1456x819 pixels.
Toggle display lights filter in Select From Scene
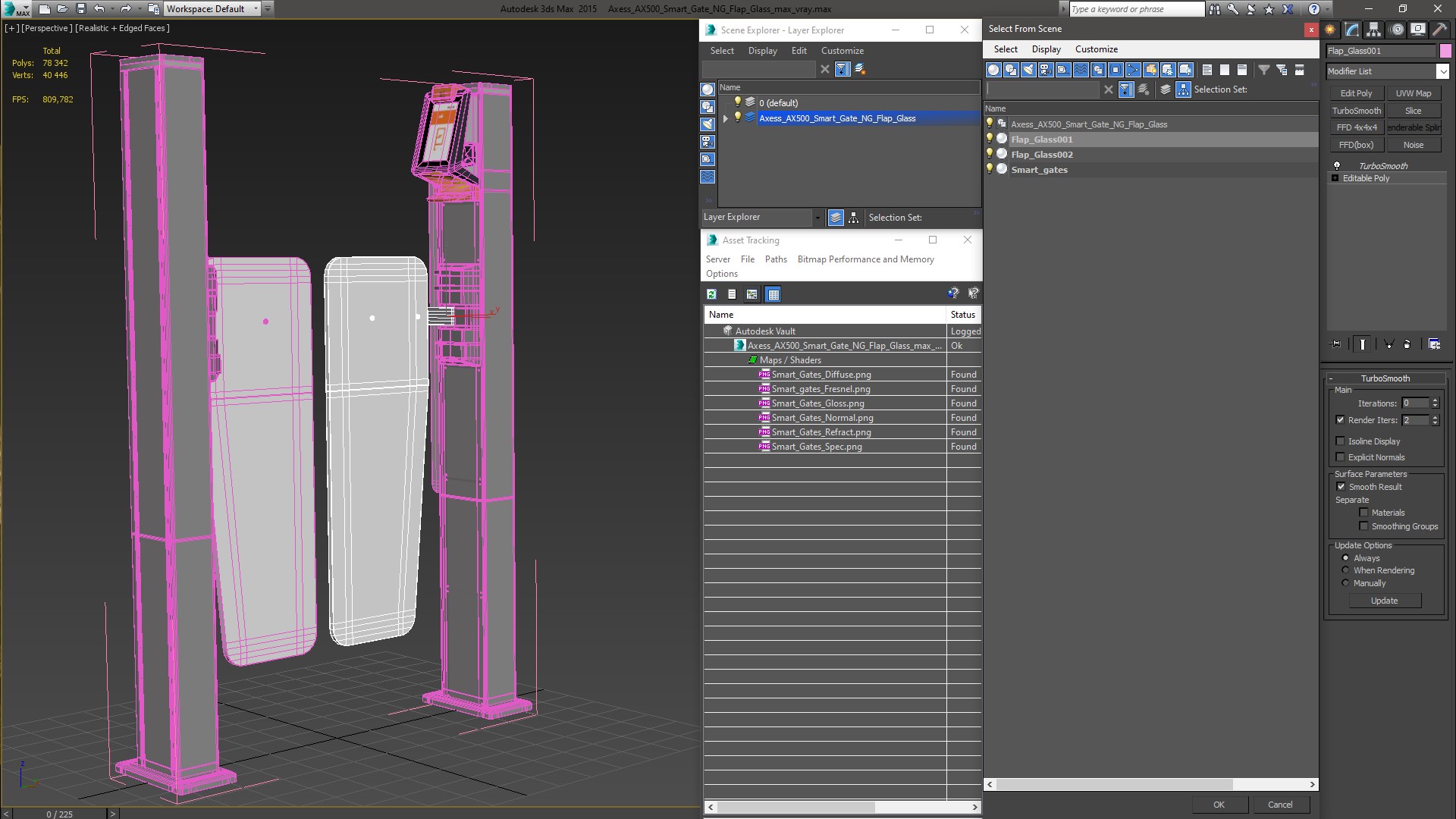[1028, 70]
